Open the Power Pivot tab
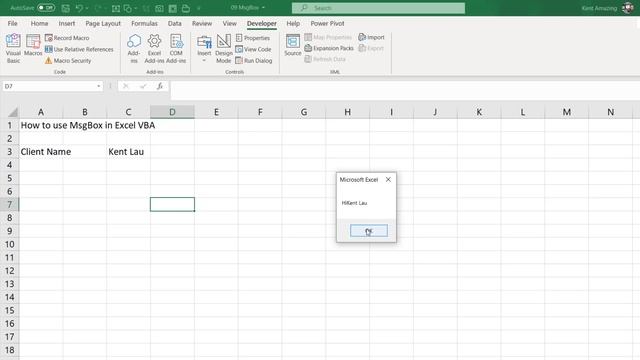 coord(327,24)
